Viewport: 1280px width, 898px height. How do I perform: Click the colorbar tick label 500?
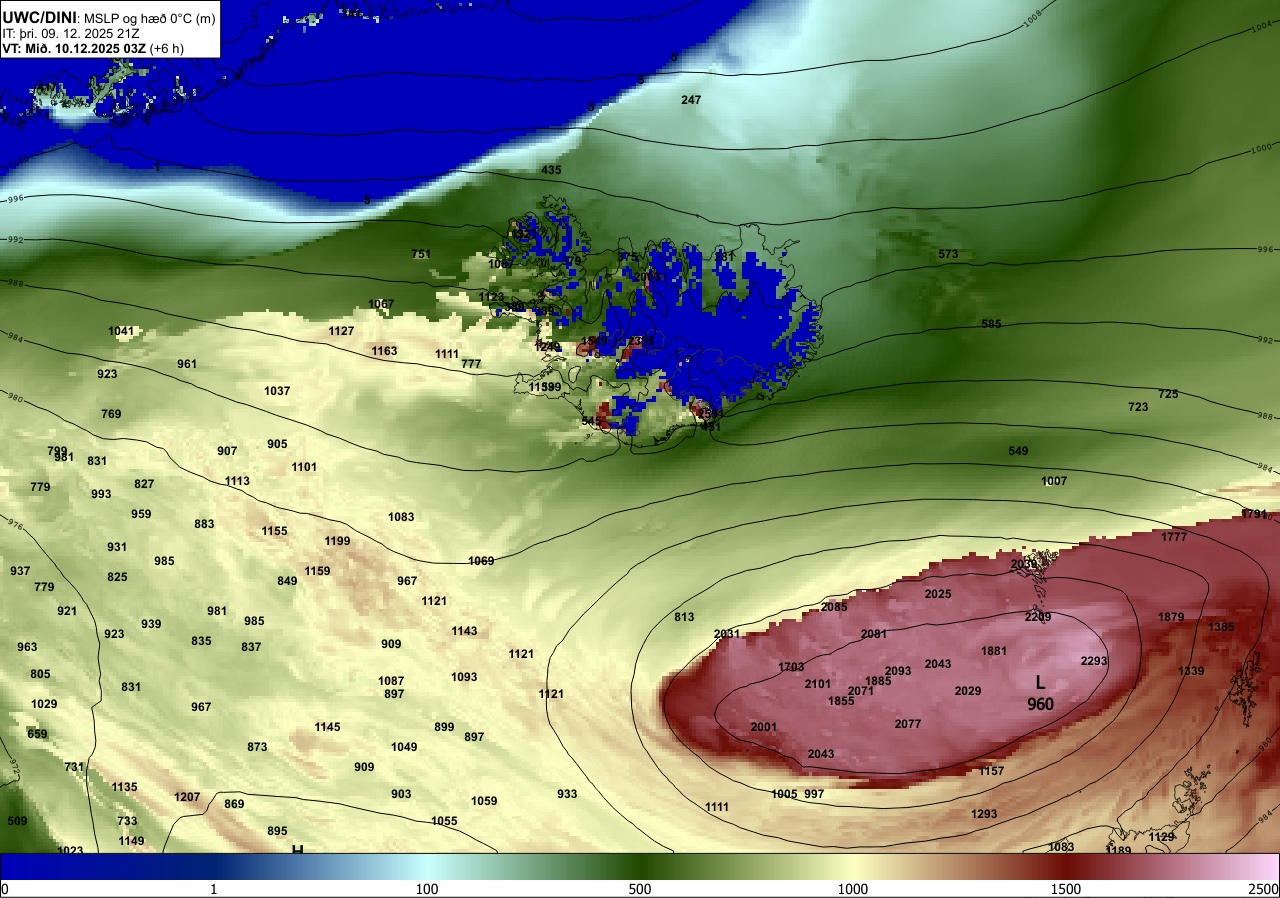click(640, 889)
